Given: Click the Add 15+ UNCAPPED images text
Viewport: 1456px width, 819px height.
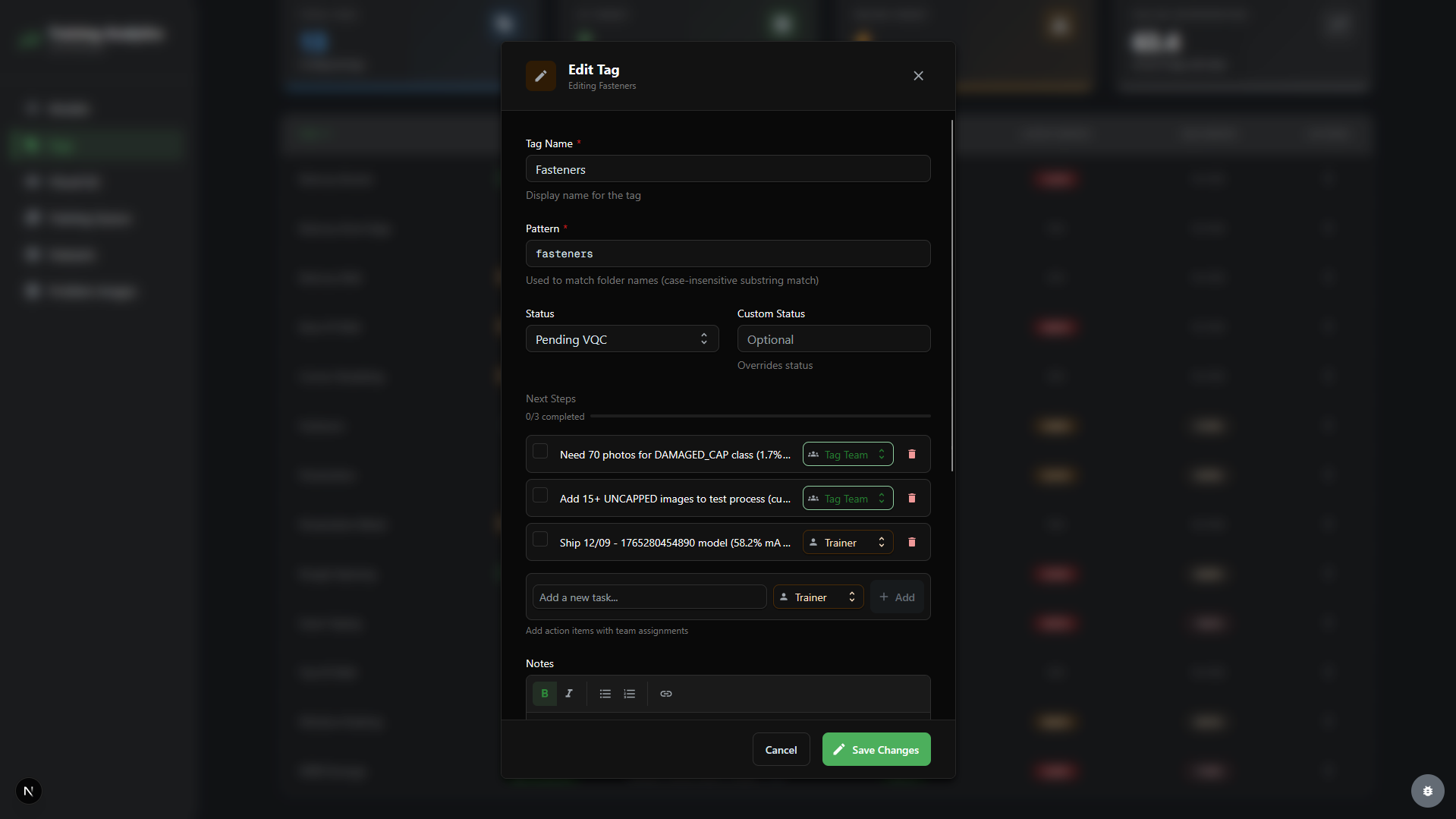Looking at the screenshot, I should 675,499.
